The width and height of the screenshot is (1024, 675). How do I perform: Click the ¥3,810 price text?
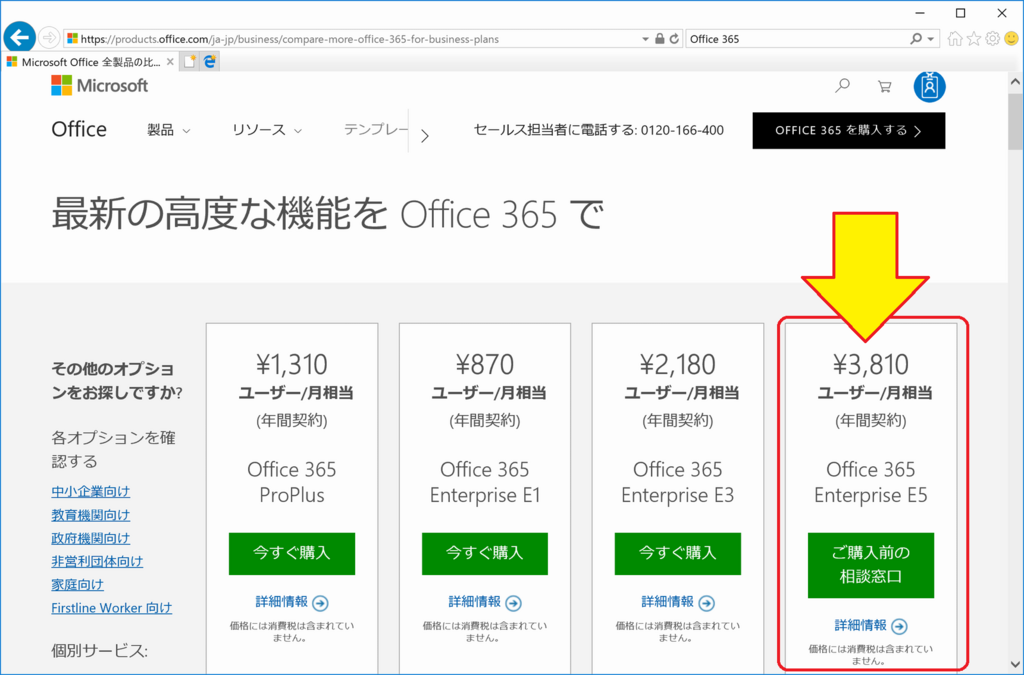click(x=871, y=364)
